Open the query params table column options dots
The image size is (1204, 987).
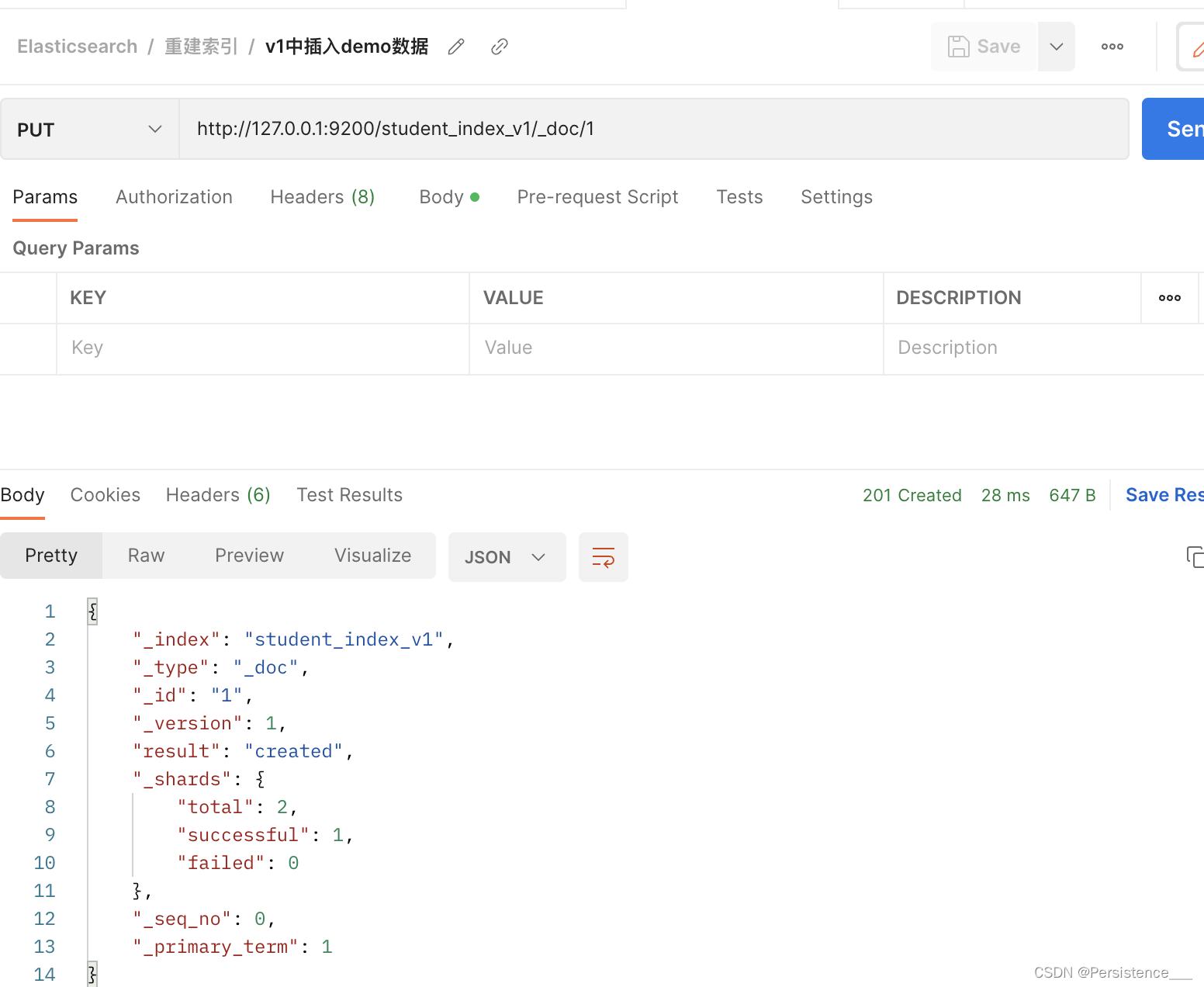[1170, 298]
